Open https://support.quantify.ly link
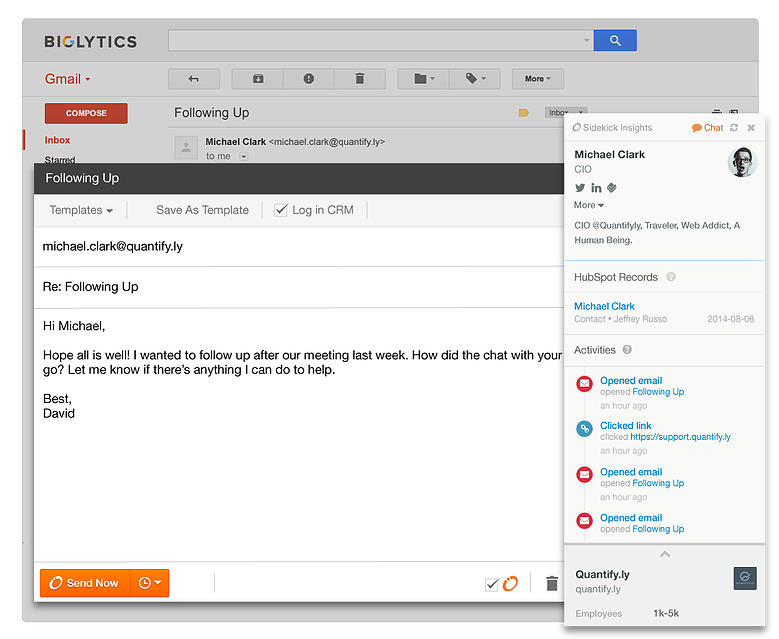 [x=680, y=437]
